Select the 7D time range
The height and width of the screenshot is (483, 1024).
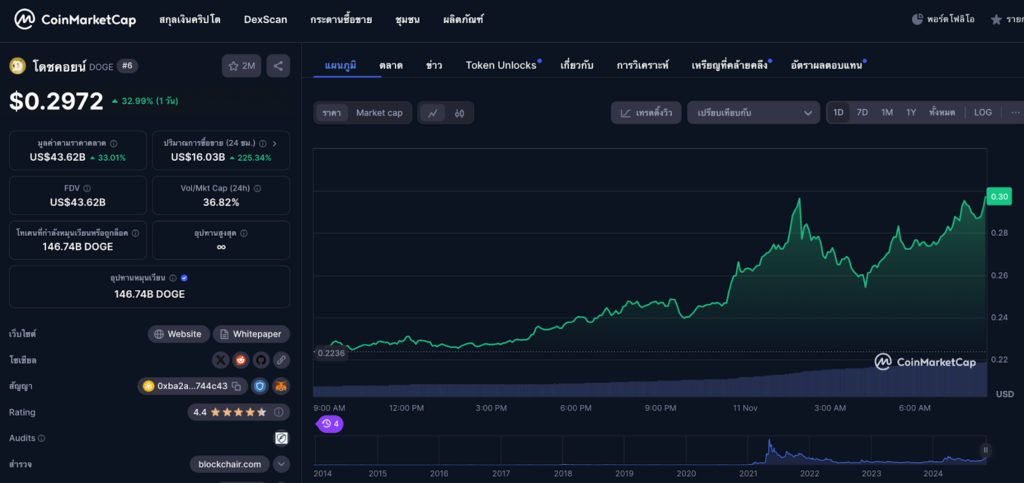(862, 113)
